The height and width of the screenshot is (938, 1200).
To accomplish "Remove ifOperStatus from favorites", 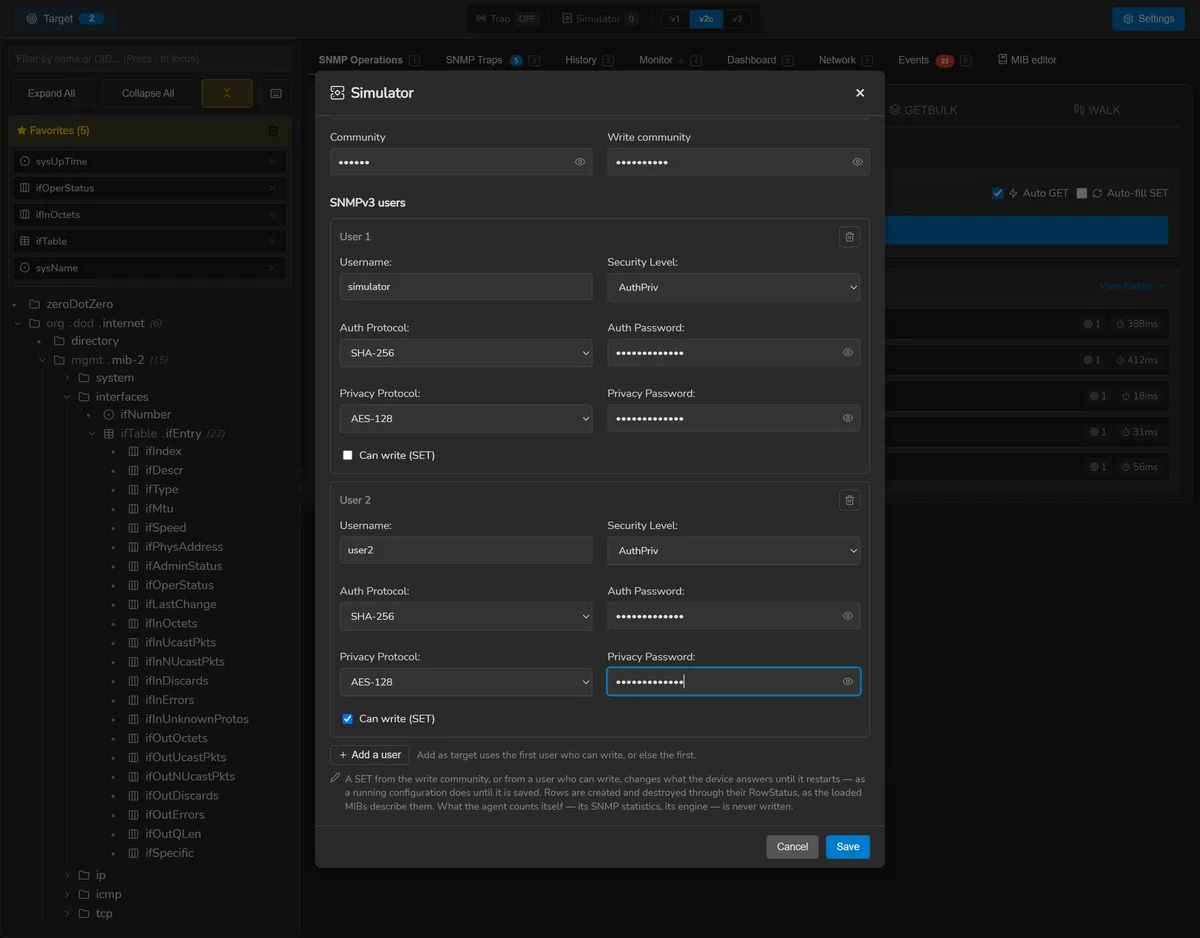I will click(272, 188).
